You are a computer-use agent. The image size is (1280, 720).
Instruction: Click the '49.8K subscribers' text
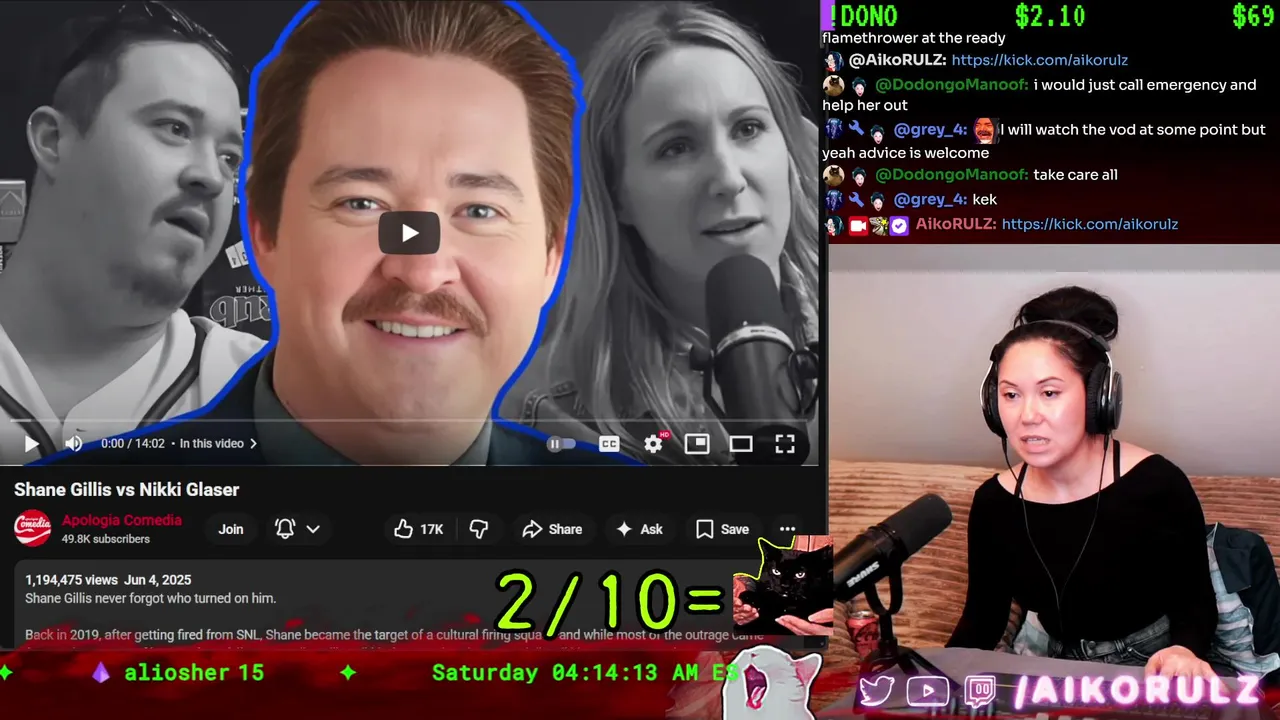point(106,539)
